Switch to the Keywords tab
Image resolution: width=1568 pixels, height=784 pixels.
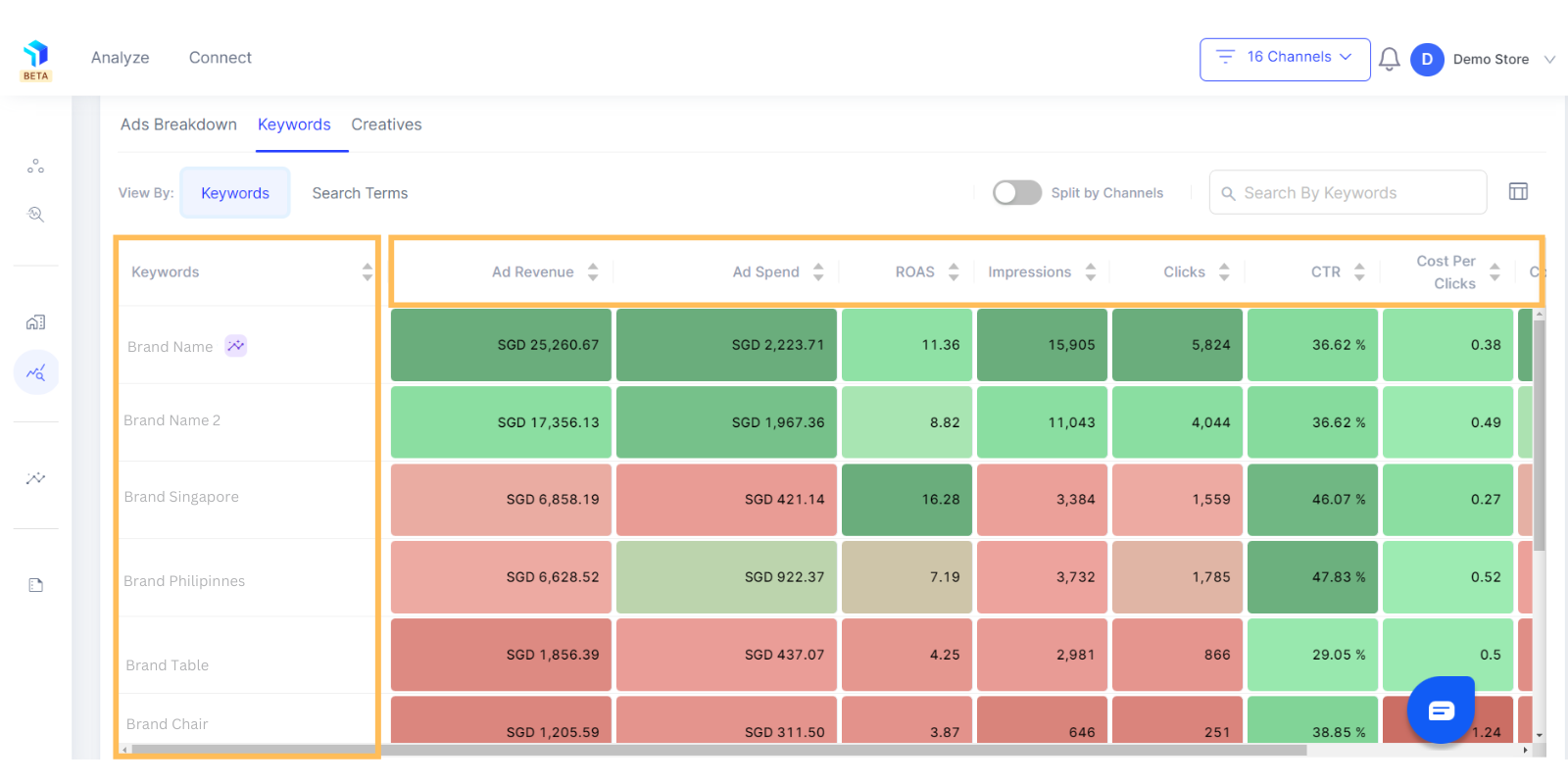click(294, 124)
